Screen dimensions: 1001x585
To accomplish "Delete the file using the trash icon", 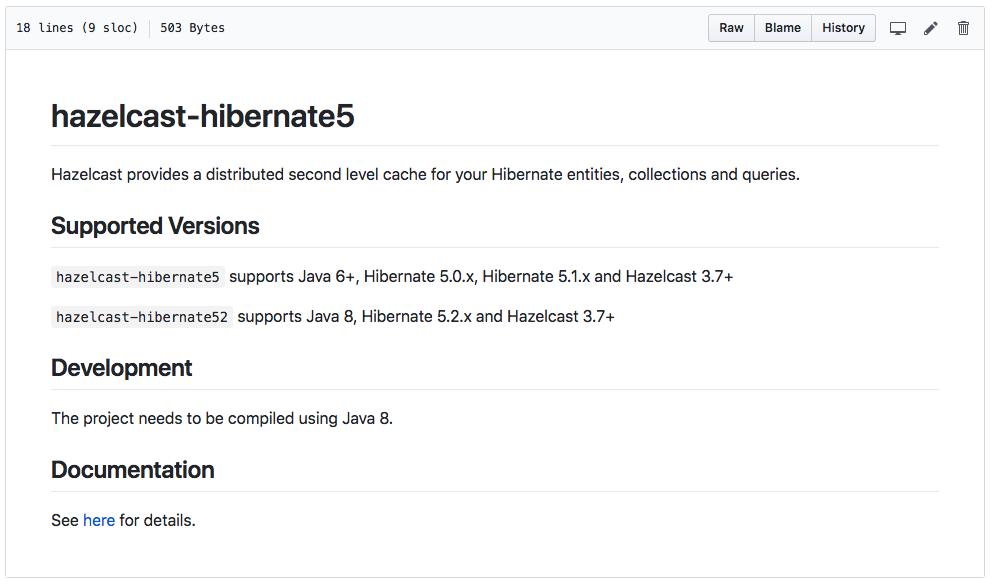I will point(963,28).
